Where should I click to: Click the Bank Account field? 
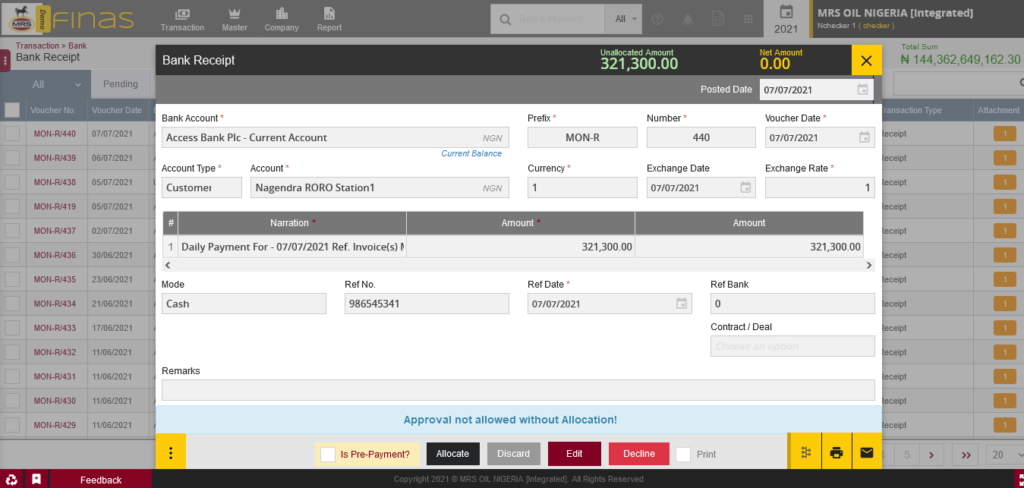coord(335,138)
